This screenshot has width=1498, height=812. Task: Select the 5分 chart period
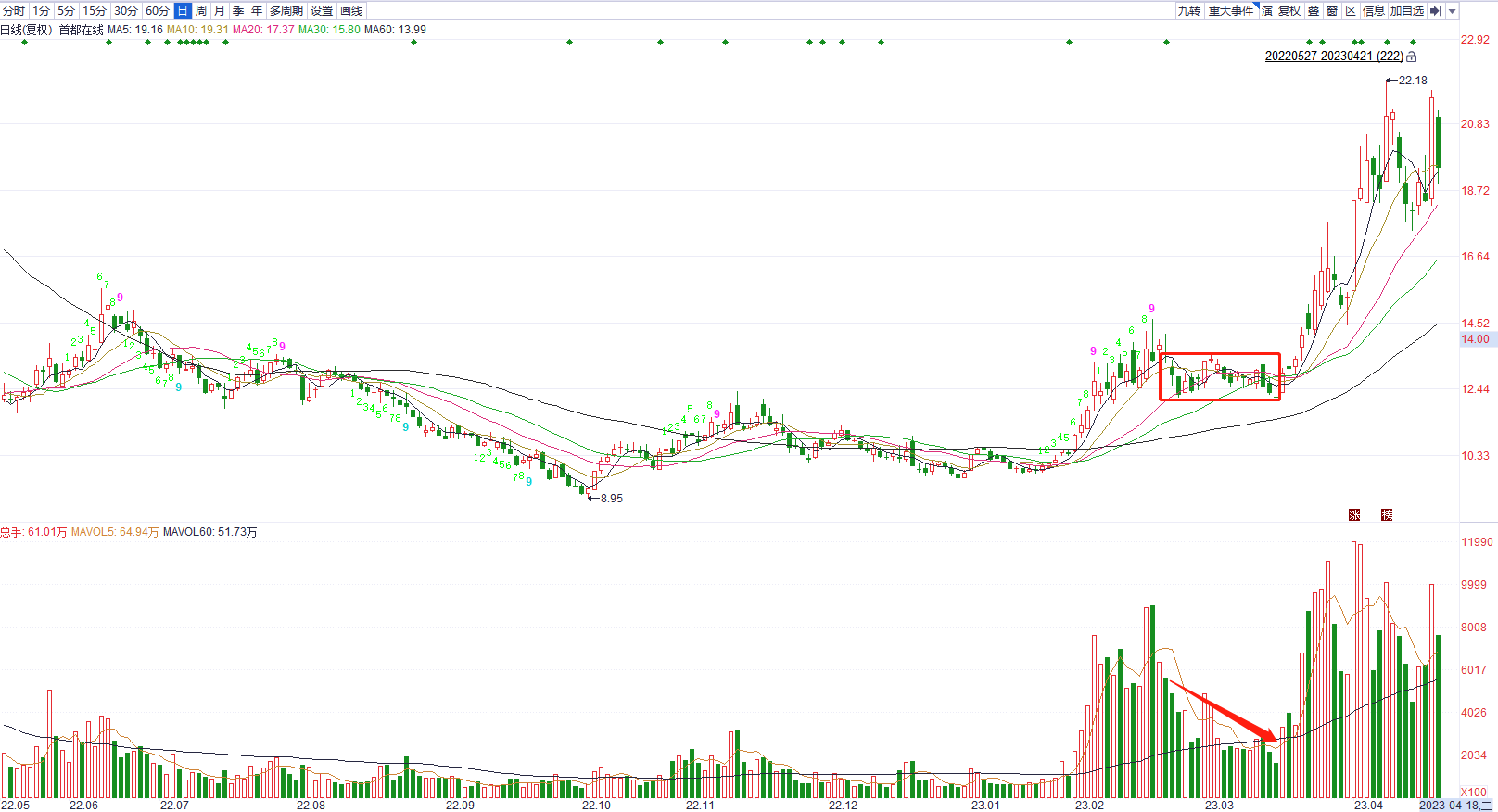pos(66,11)
